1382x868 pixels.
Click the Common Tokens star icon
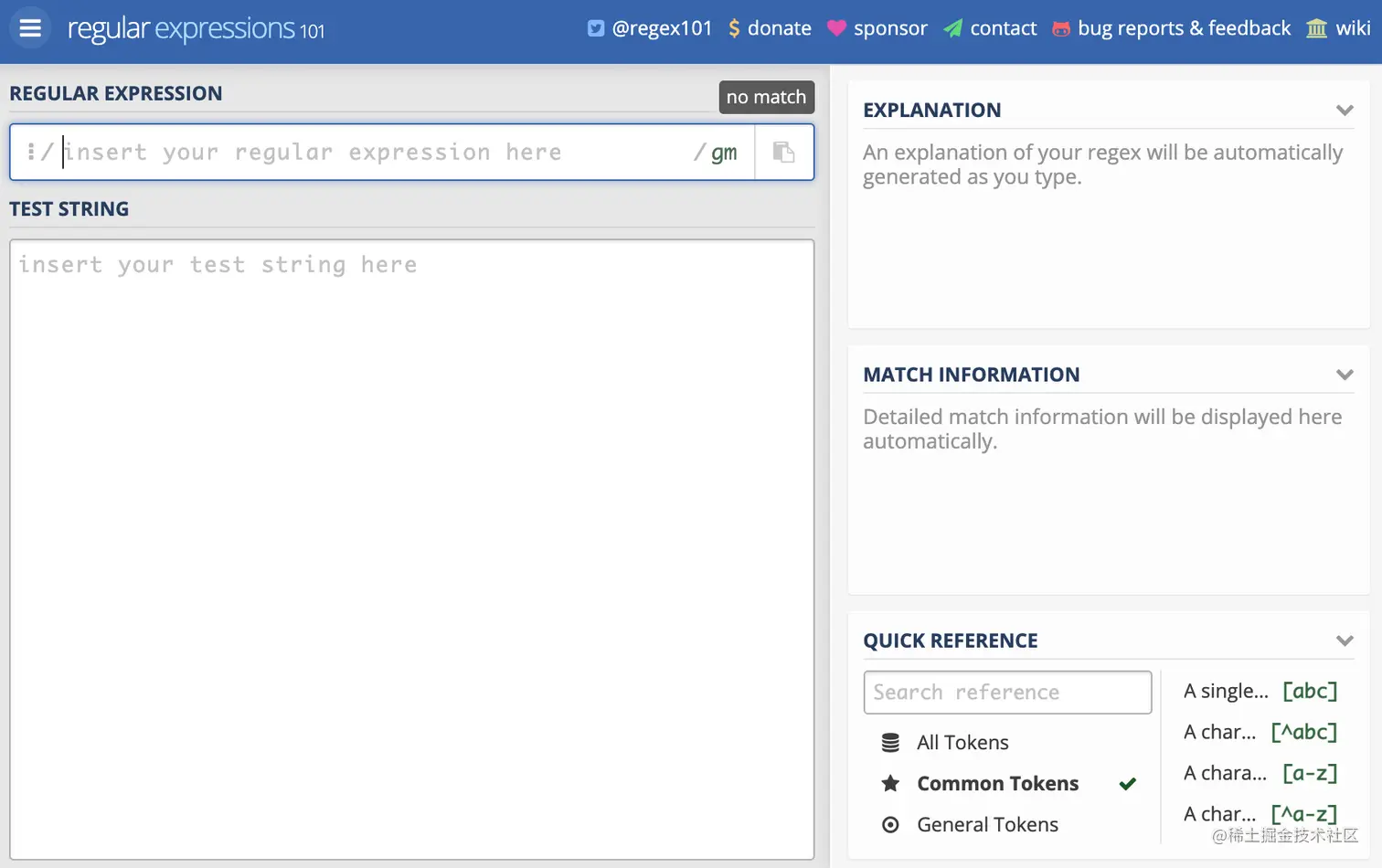pyautogui.click(x=890, y=783)
